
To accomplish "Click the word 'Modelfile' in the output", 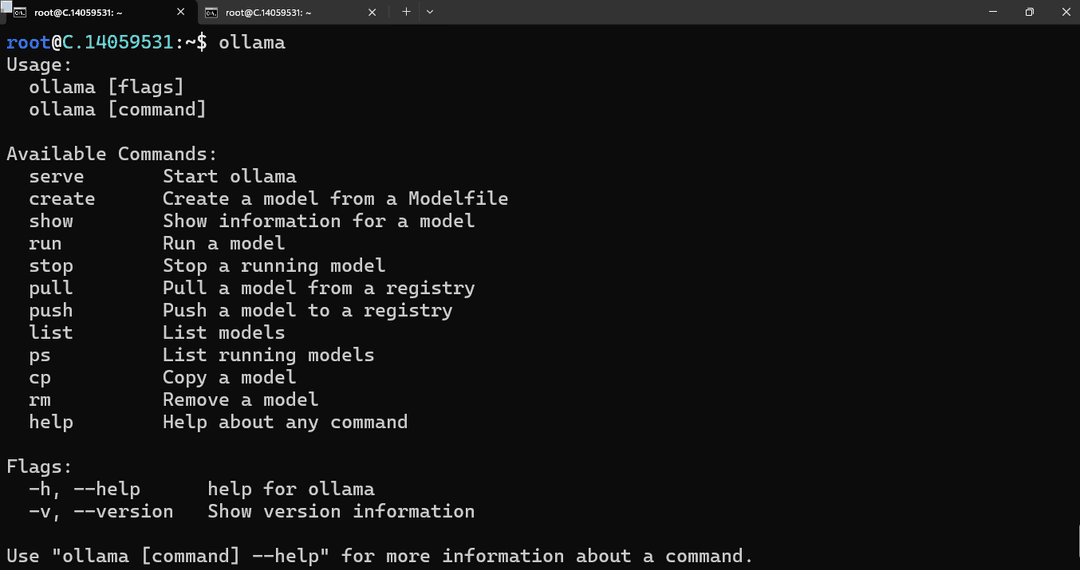I will (x=458, y=199).
